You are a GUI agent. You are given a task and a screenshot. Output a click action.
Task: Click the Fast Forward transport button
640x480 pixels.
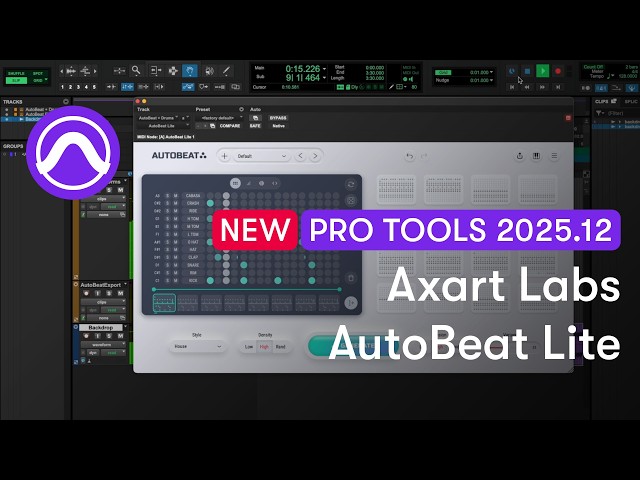tap(542, 87)
